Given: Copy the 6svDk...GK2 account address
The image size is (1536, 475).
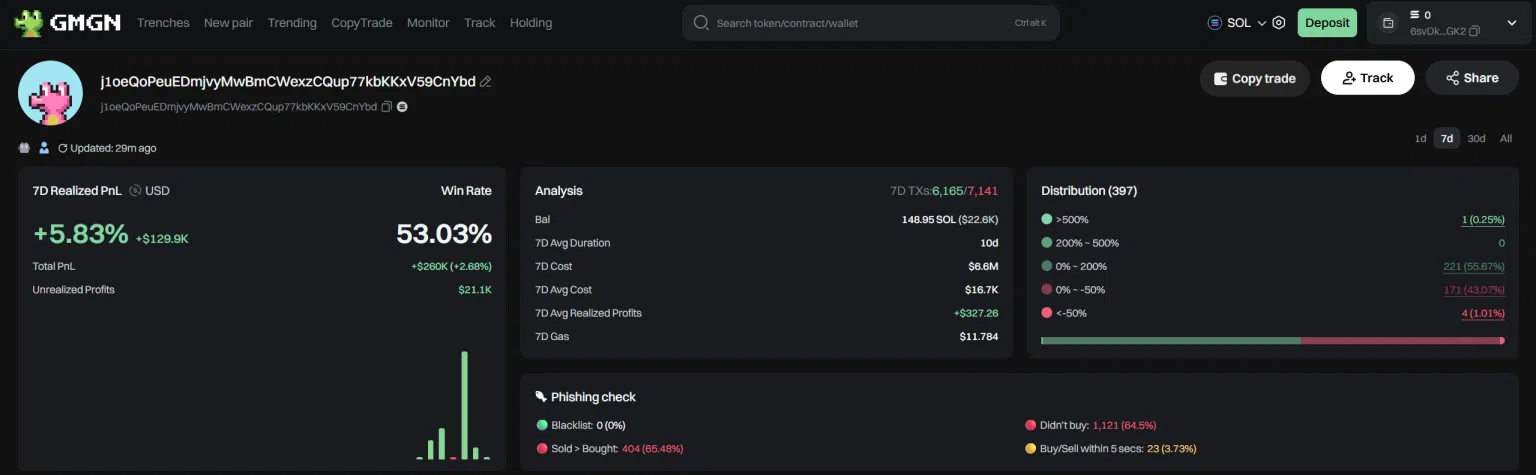Looking at the screenshot, I should [1474, 32].
